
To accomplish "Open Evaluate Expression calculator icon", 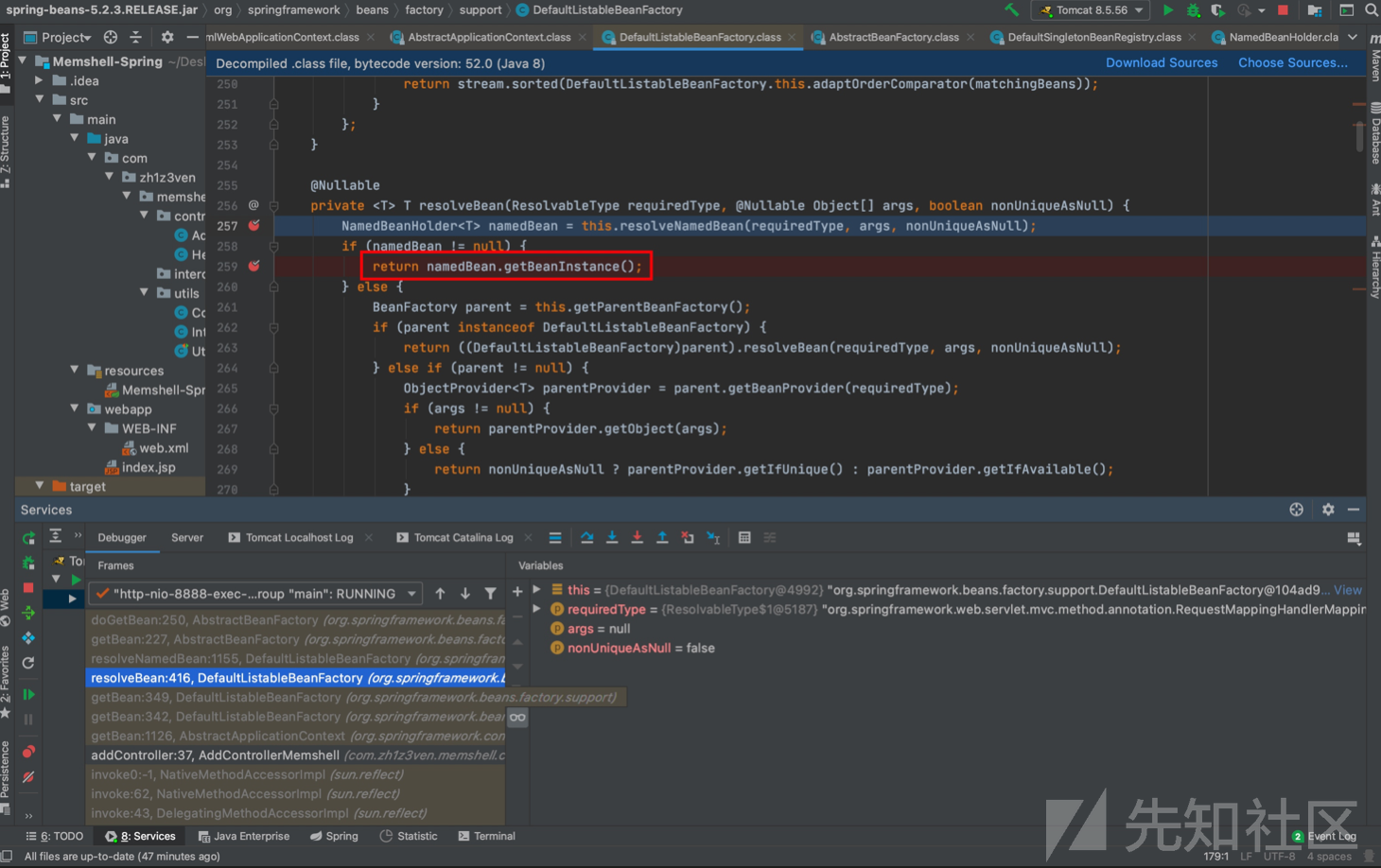I will pyautogui.click(x=744, y=537).
